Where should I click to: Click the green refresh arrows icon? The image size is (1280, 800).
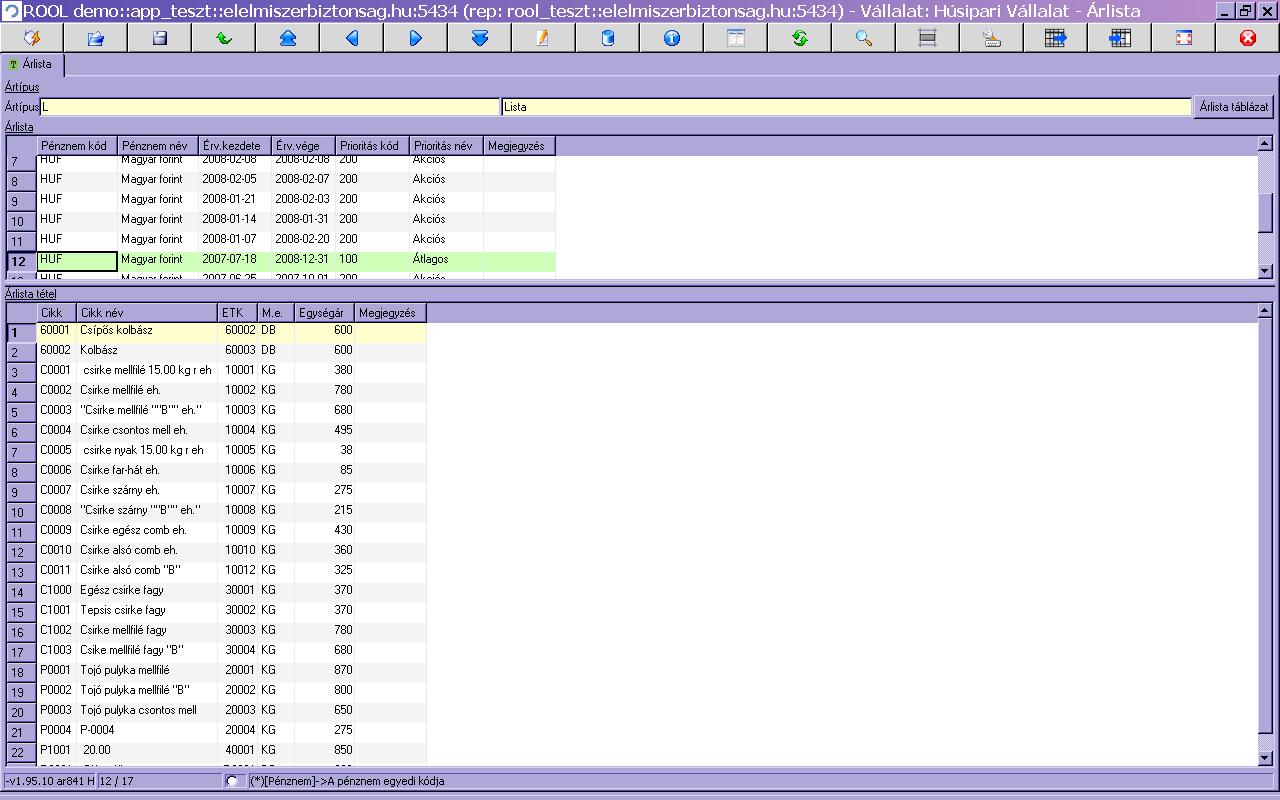(800, 38)
